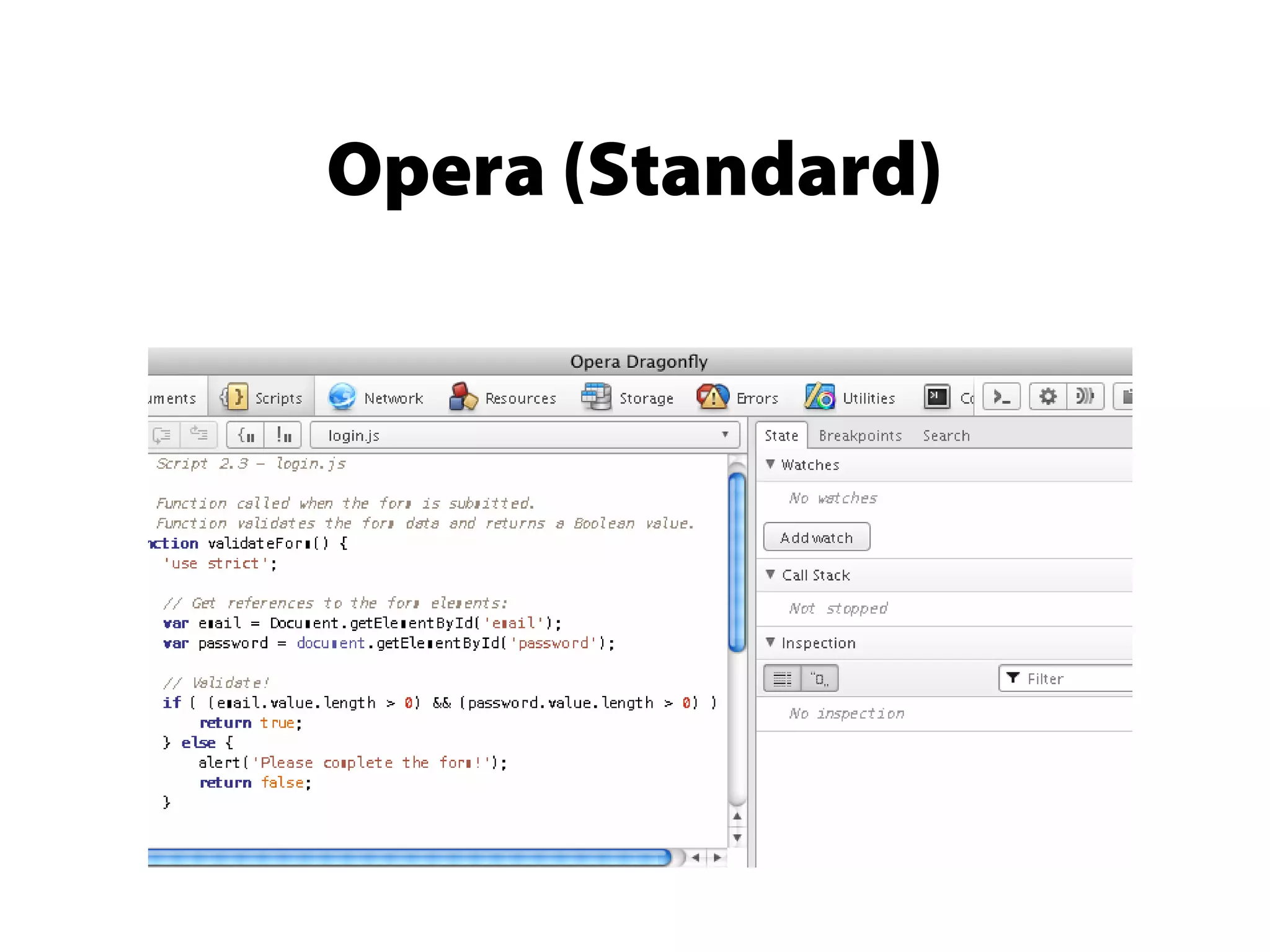Click the 'Not stopped' text

tap(838, 609)
